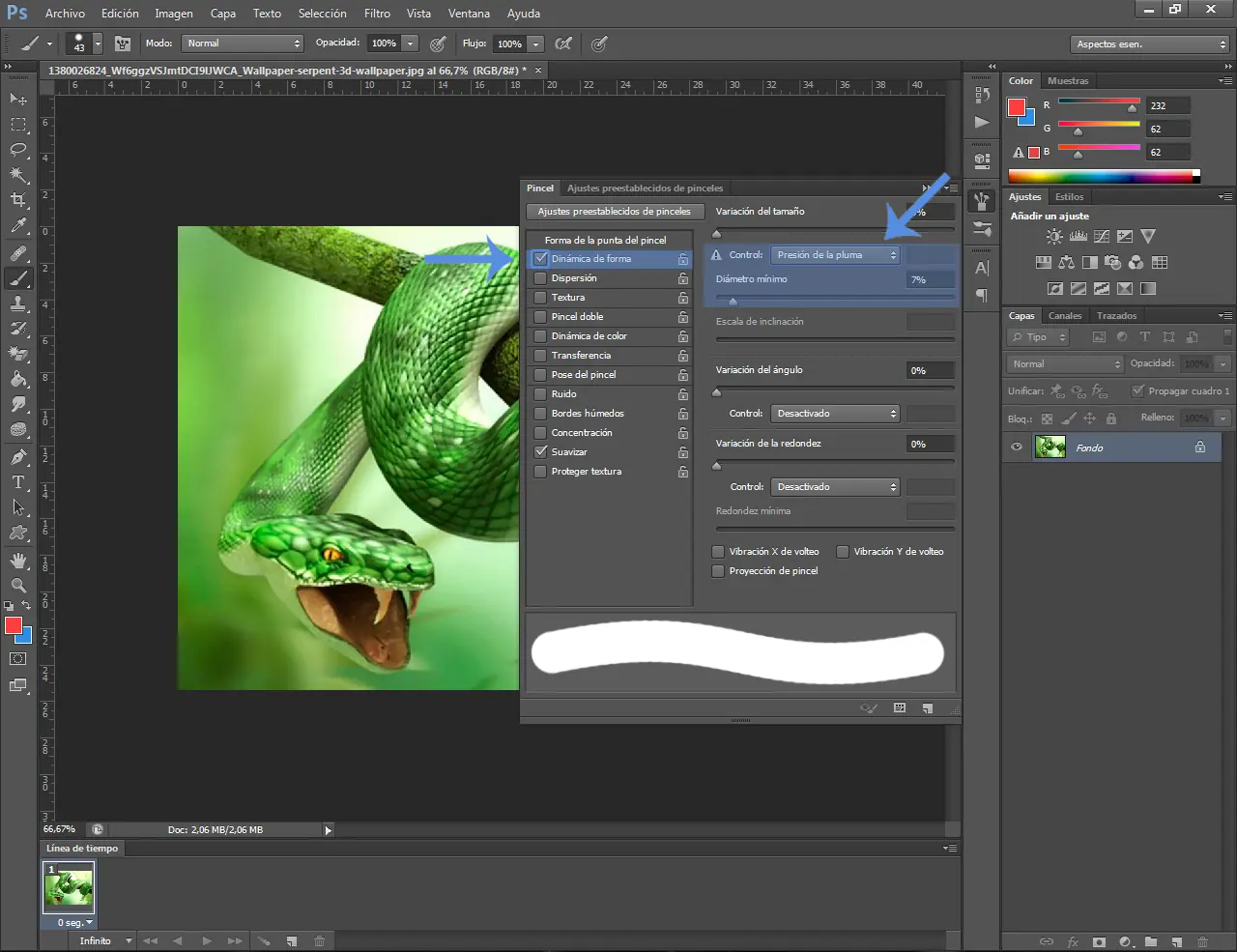Viewport: 1237px width, 952px height.
Task: Open the Aspectos esen. workspace dropdown
Action: click(1150, 44)
